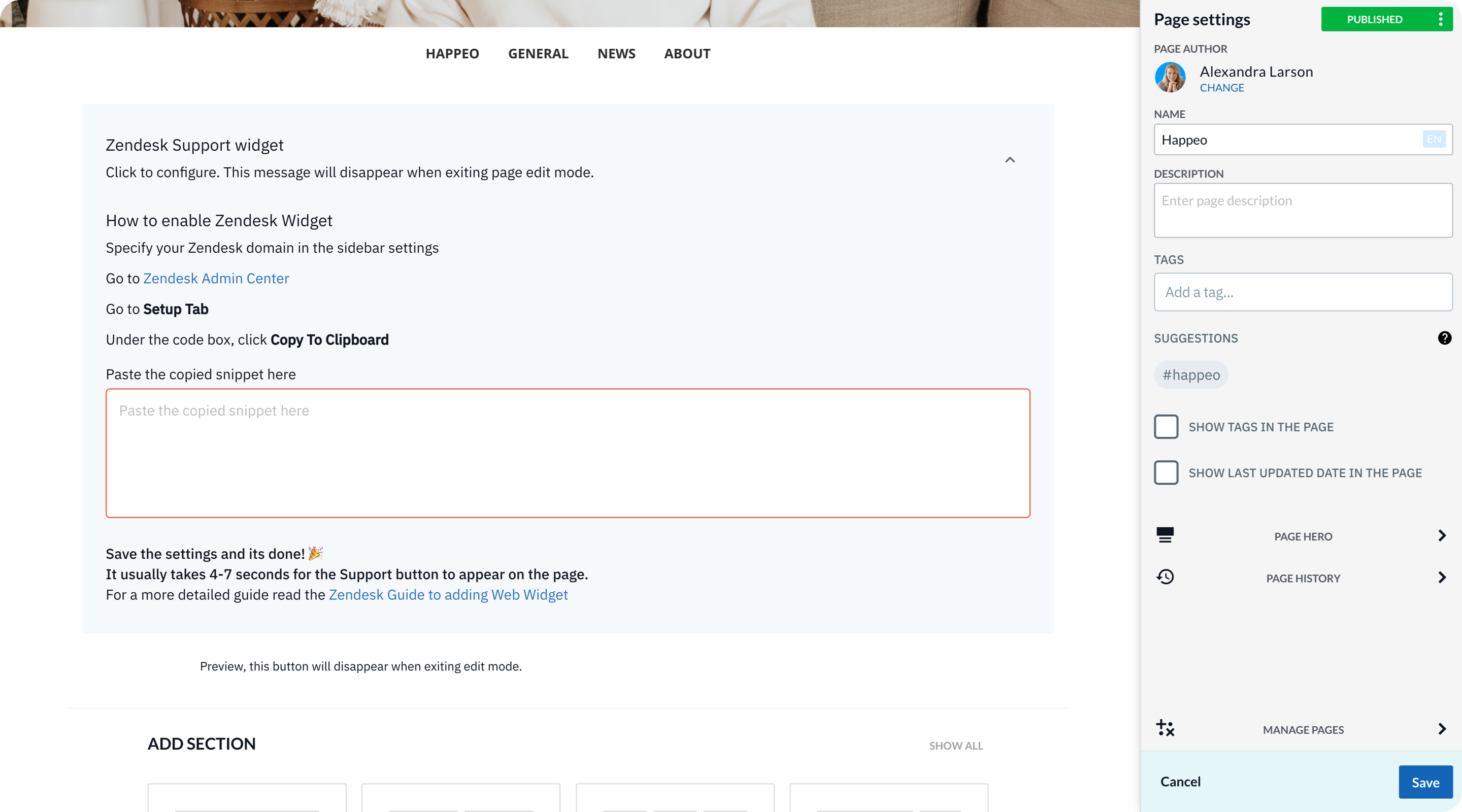Expand the MANAGE PAGES section chevron
The image size is (1462, 812).
click(x=1442, y=729)
